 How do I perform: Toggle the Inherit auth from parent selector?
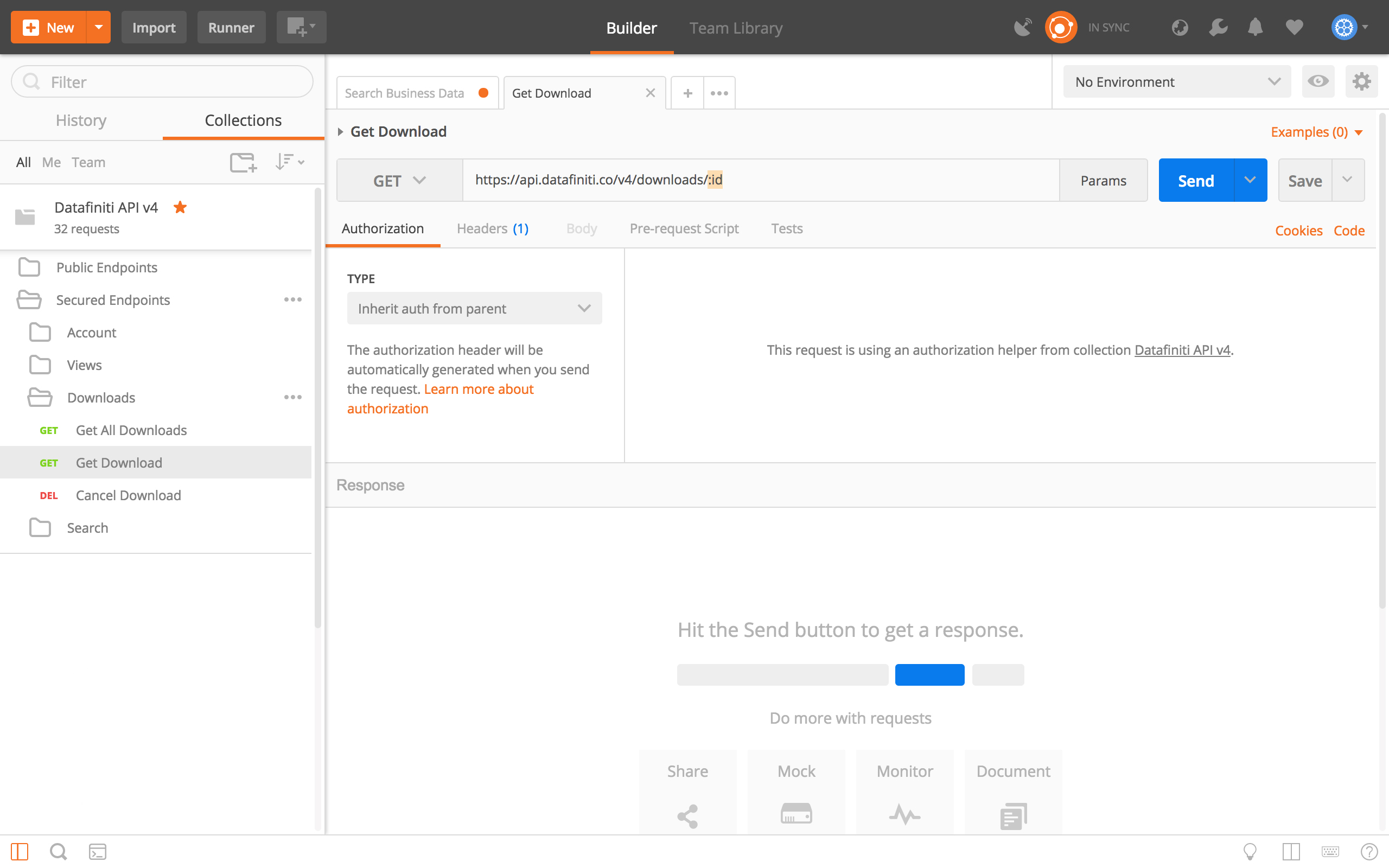tap(475, 308)
